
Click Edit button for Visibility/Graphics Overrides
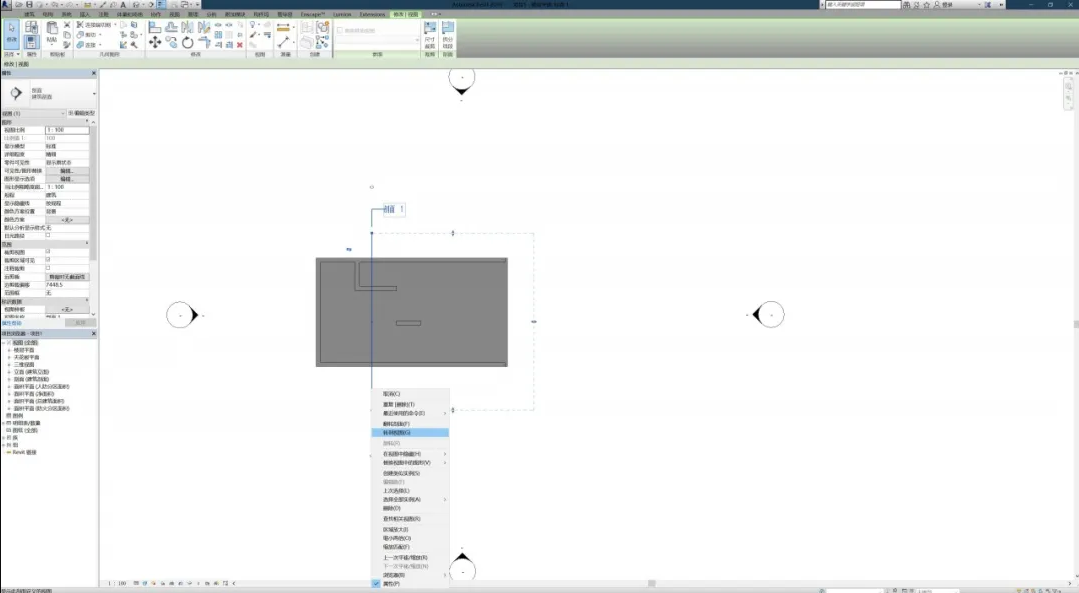coord(67,171)
